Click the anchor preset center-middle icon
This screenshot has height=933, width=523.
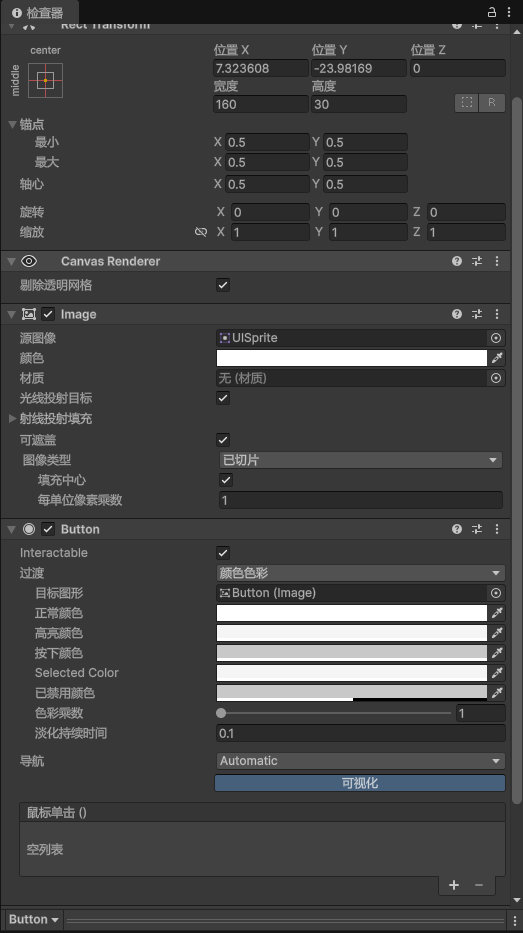click(x=45, y=80)
